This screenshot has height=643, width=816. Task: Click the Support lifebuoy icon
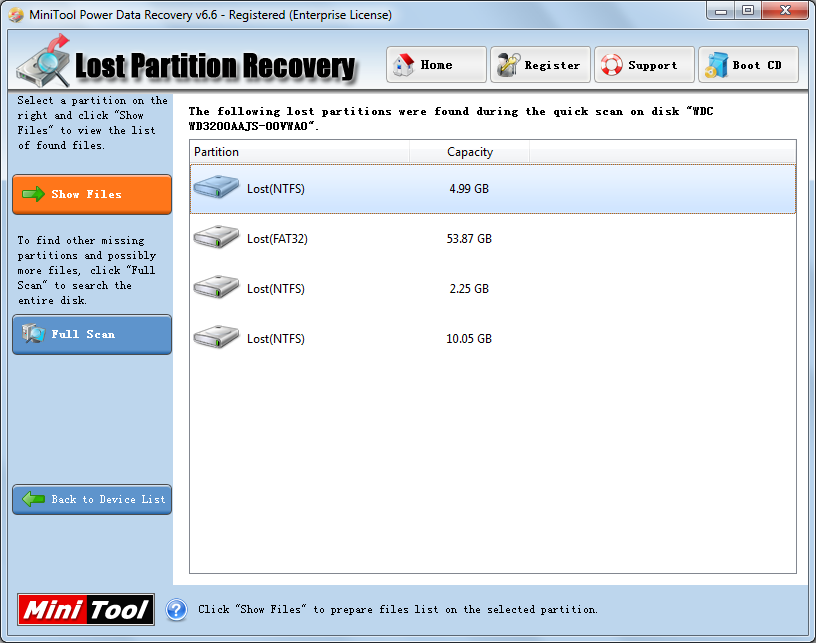(611, 65)
